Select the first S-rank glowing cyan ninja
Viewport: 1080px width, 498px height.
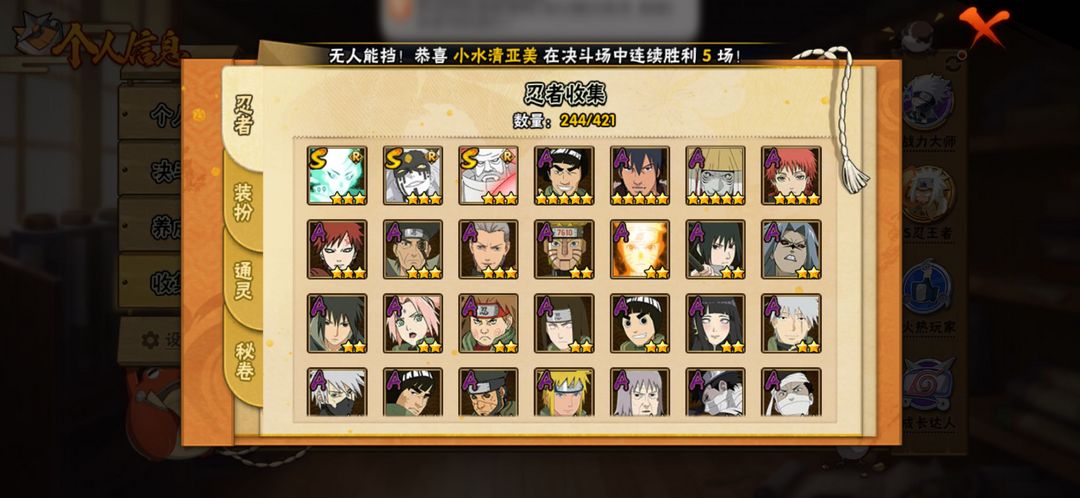[337, 175]
